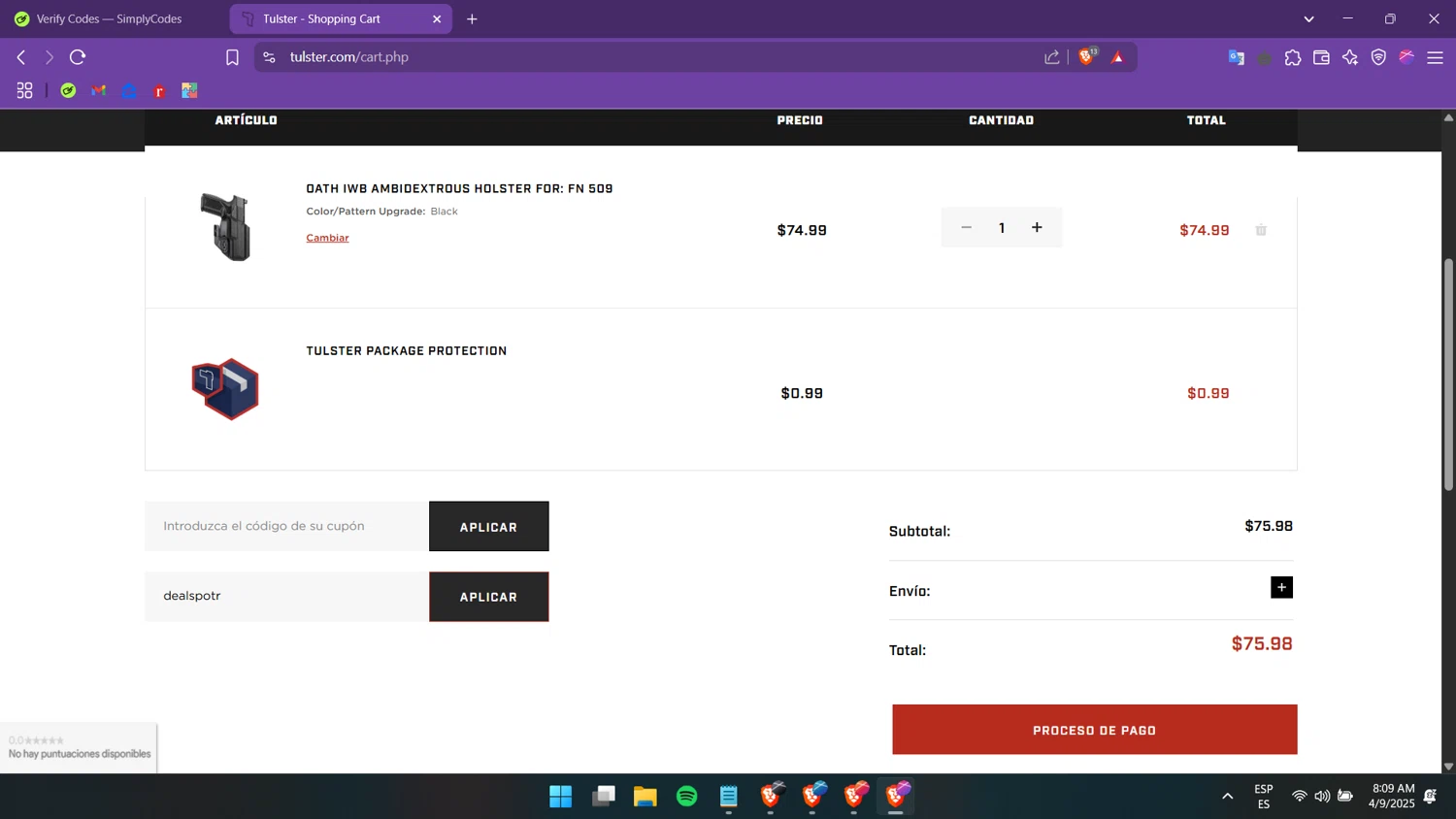Screen dimensions: 1456x819
Task: Open the Google ratings widget
Action: (x=79, y=747)
